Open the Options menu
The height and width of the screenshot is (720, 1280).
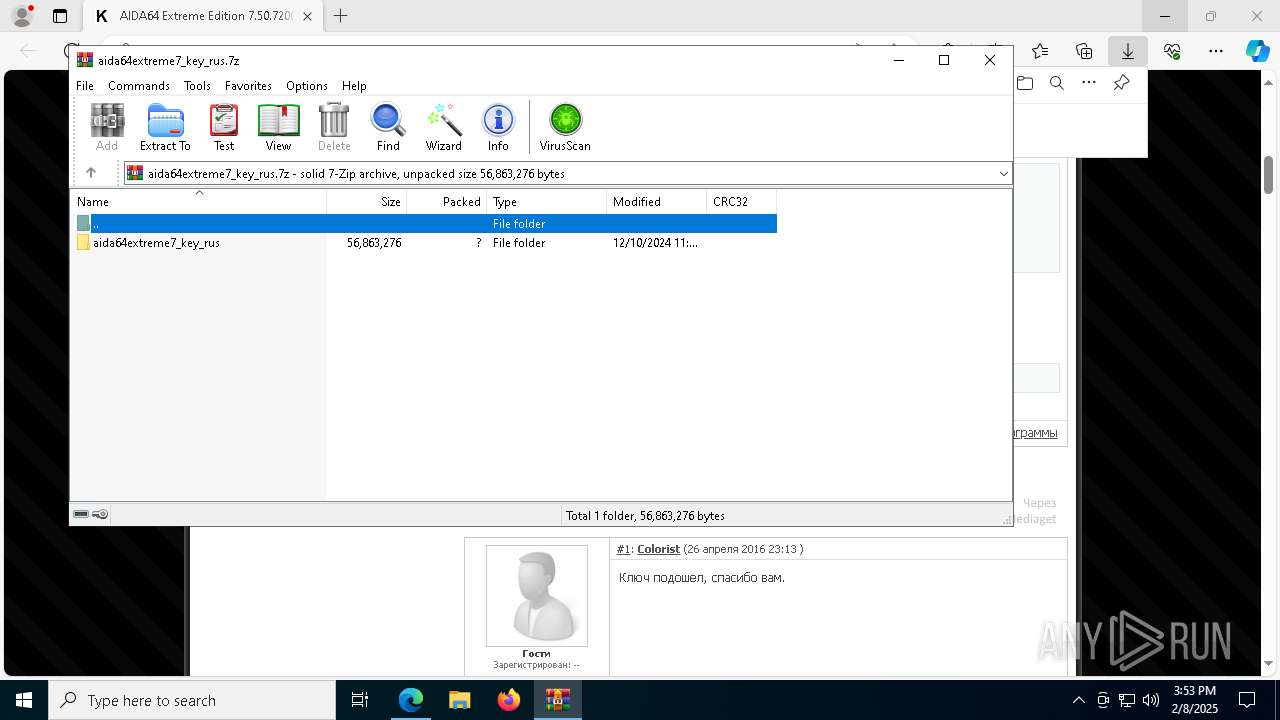coord(306,86)
